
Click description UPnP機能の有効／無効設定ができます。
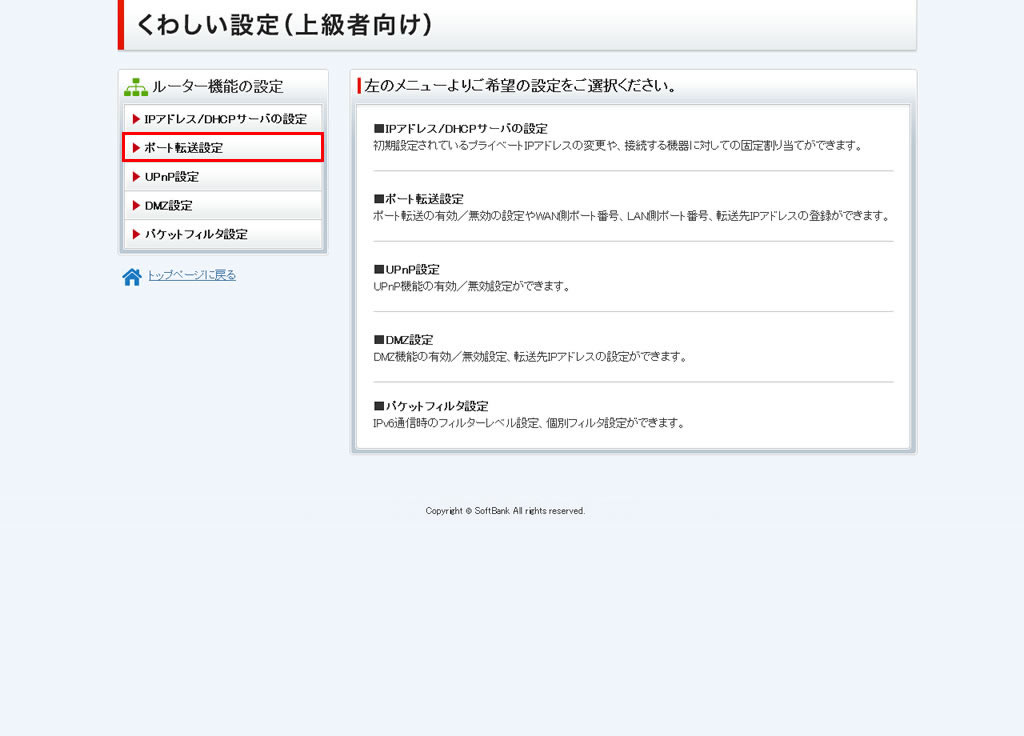472,286
